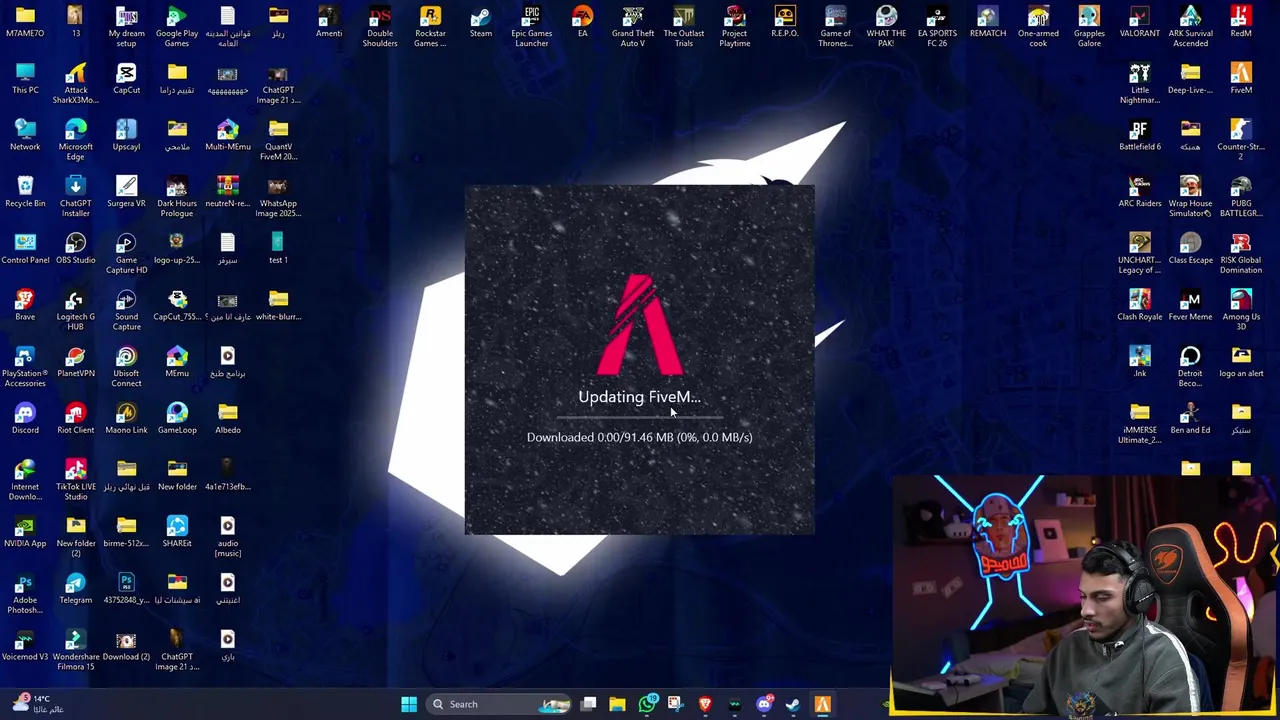Open the CapCut desktop shortcut
1280x720 pixels.
click(126, 78)
